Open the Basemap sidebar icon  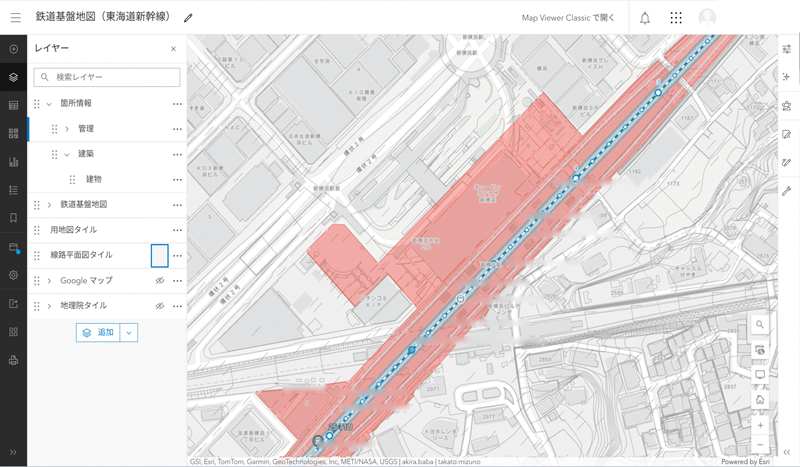click(13, 134)
